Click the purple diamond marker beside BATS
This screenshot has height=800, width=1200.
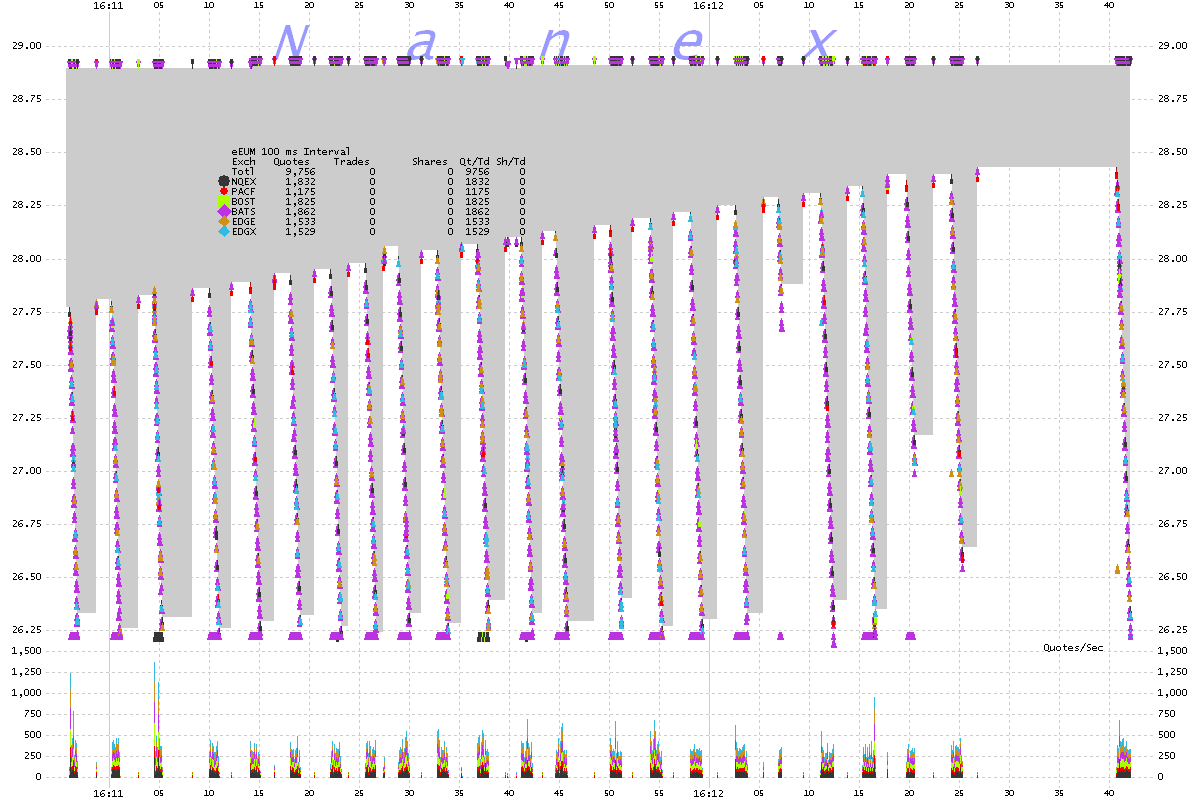coord(224,211)
